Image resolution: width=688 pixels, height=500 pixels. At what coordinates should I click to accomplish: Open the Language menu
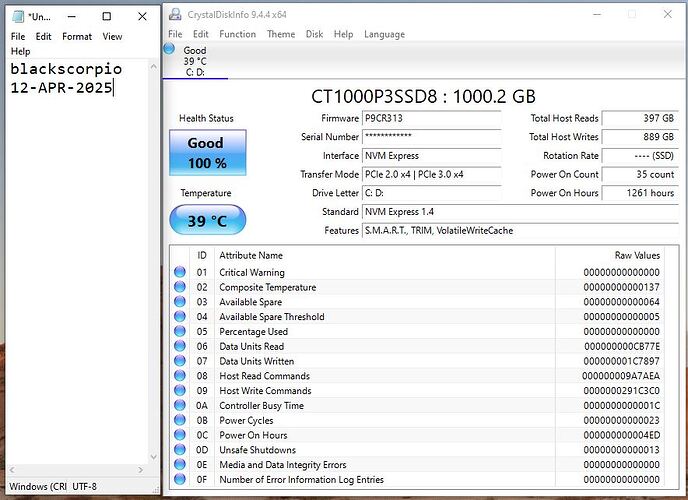point(384,34)
